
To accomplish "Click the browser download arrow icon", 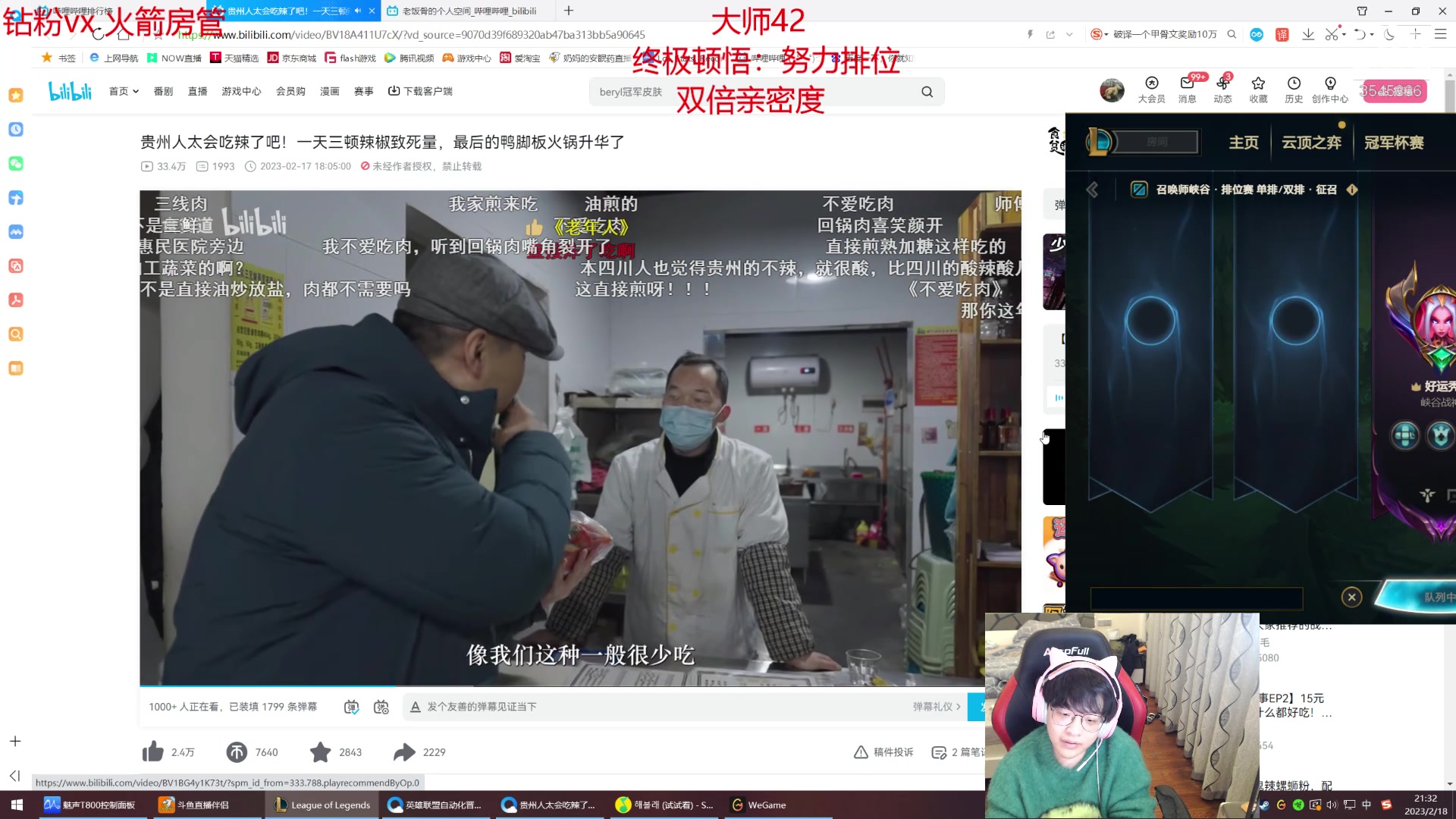I will point(1308,34).
